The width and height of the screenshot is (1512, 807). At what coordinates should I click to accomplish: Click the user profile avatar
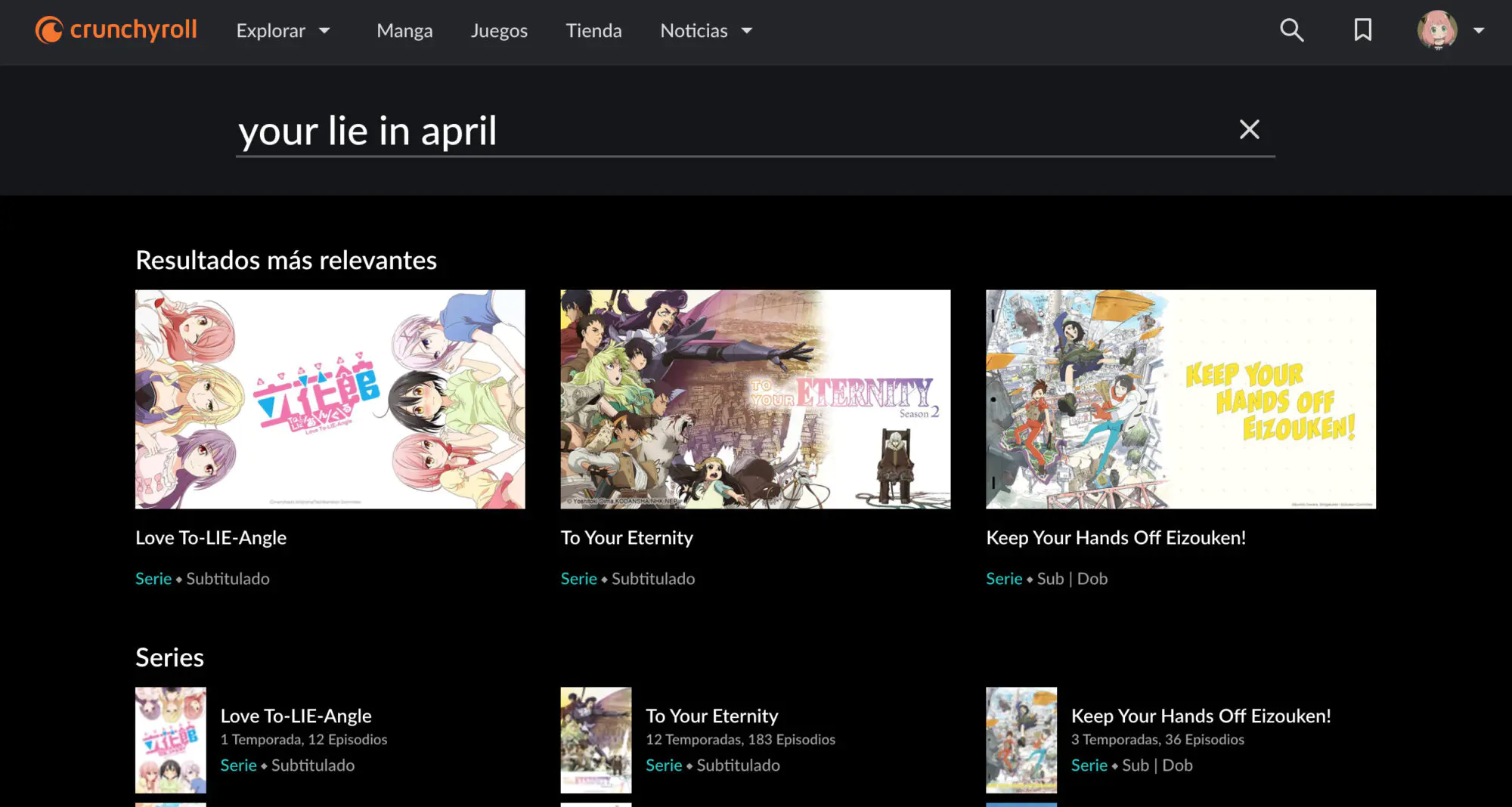(x=1436, y=30)
